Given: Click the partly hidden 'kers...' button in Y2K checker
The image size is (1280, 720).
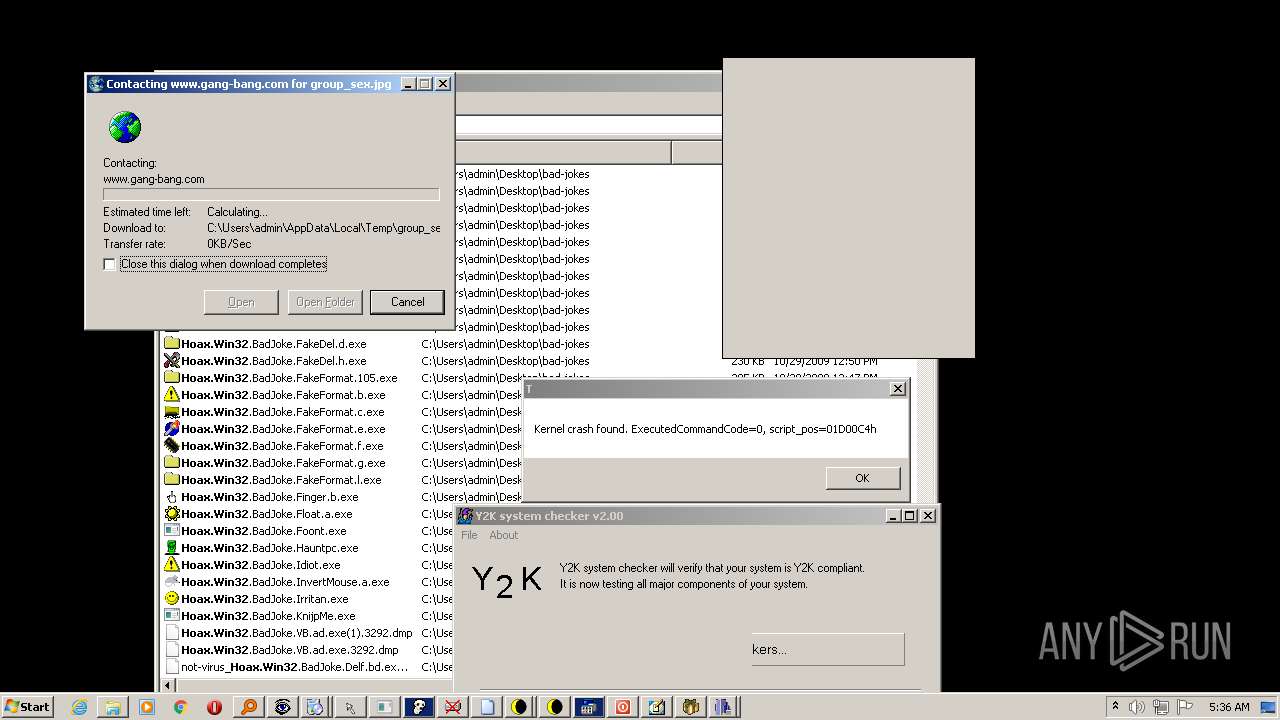Looking at the screenshot, I should [828, 649].
